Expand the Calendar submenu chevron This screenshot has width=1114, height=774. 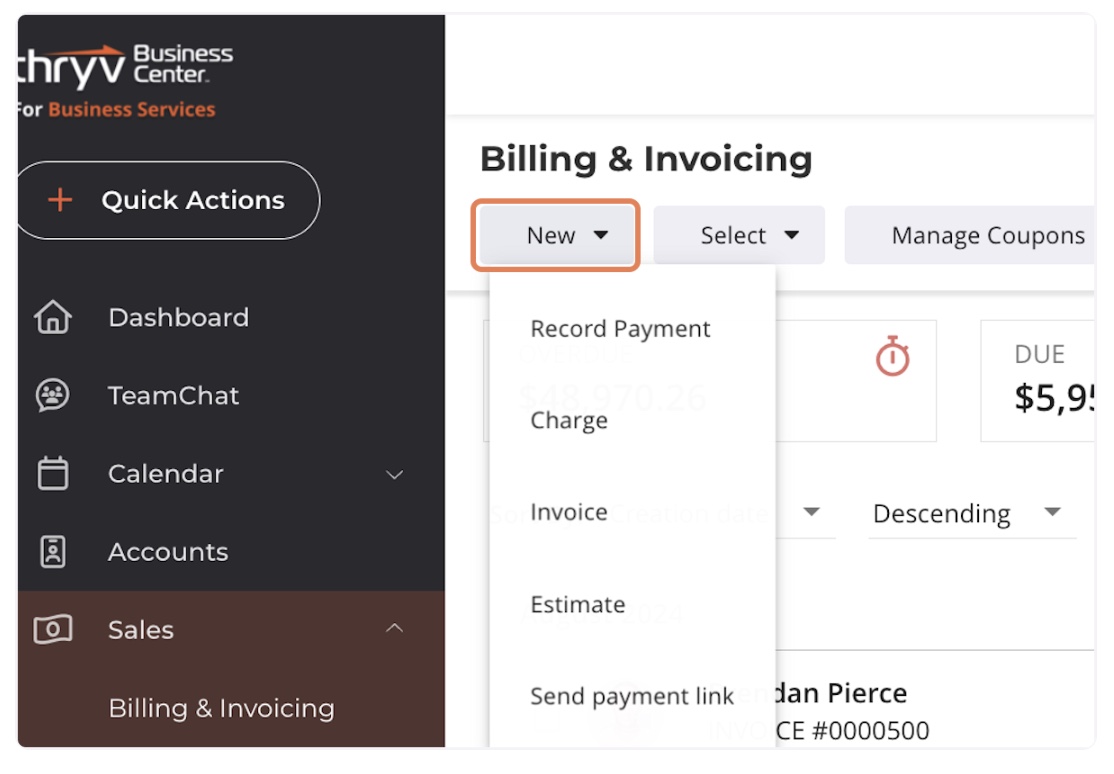394,474
